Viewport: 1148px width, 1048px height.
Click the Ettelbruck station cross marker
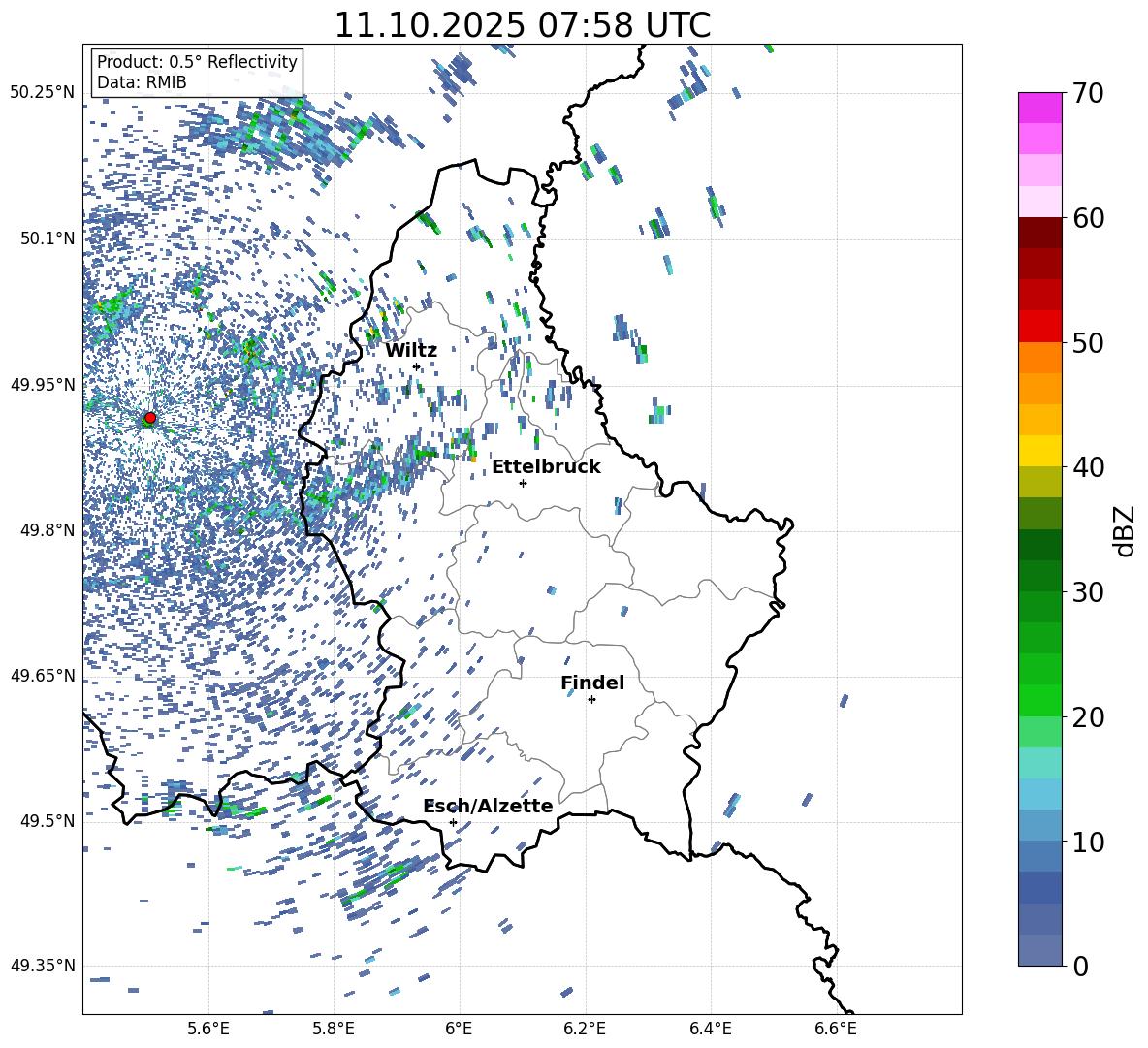pos(523,483)
